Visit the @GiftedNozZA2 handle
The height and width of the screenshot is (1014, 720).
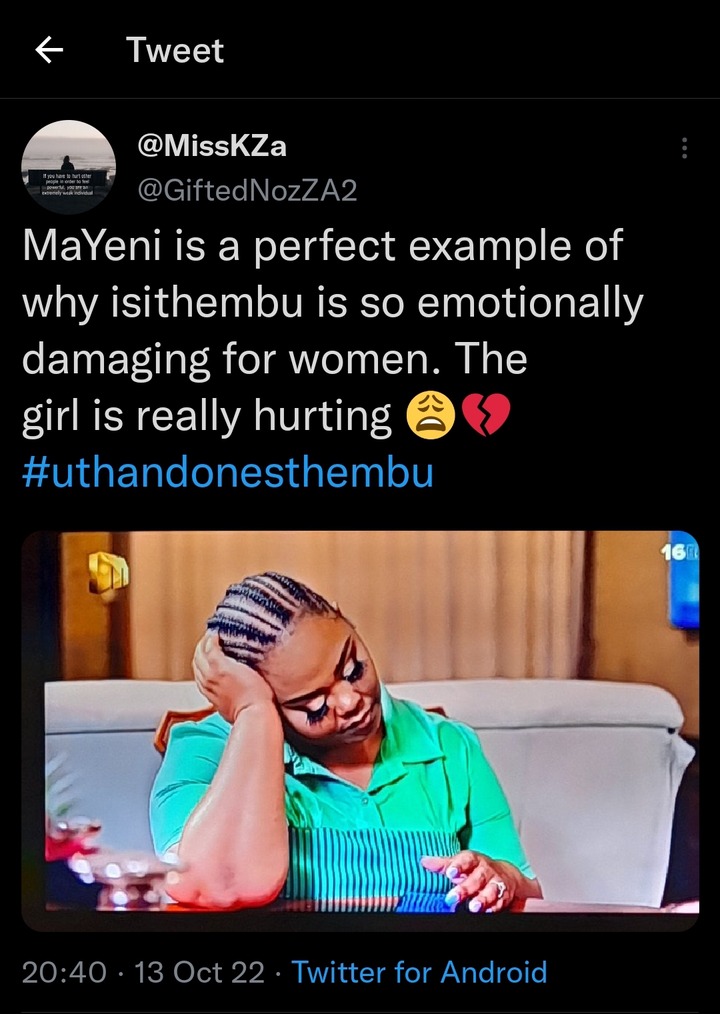[x=245, y=190]
